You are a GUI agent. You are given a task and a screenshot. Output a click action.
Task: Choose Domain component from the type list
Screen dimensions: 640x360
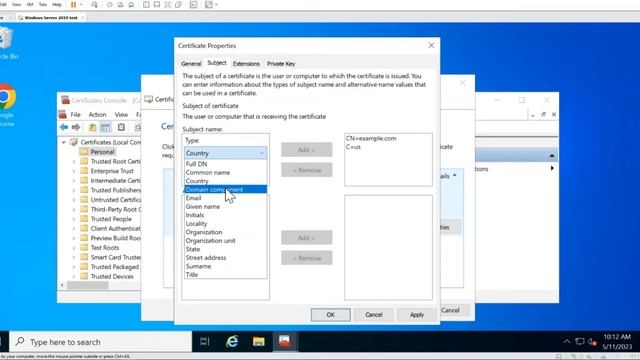pyautogui.click(x=225, y=189)
